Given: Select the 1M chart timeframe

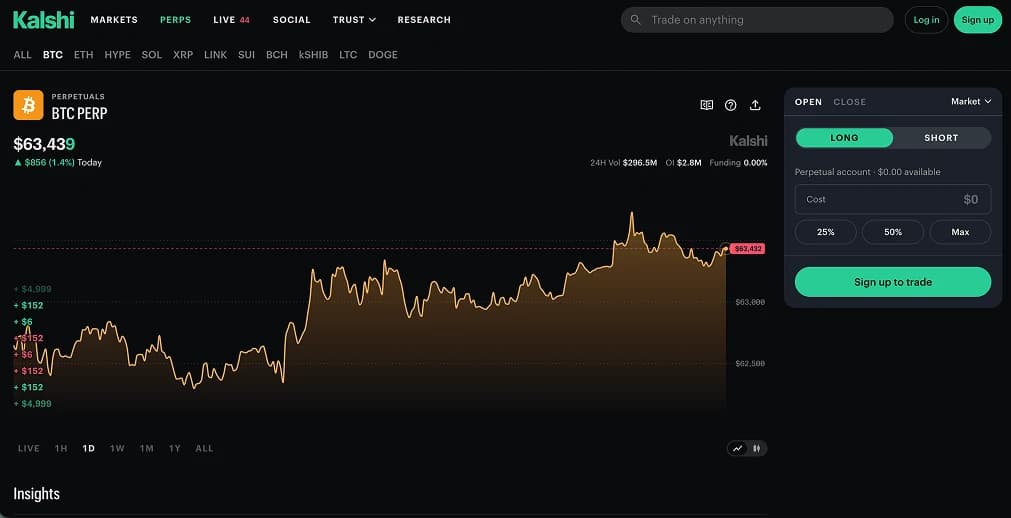Looking at the screenshot, I should point(147,448).
